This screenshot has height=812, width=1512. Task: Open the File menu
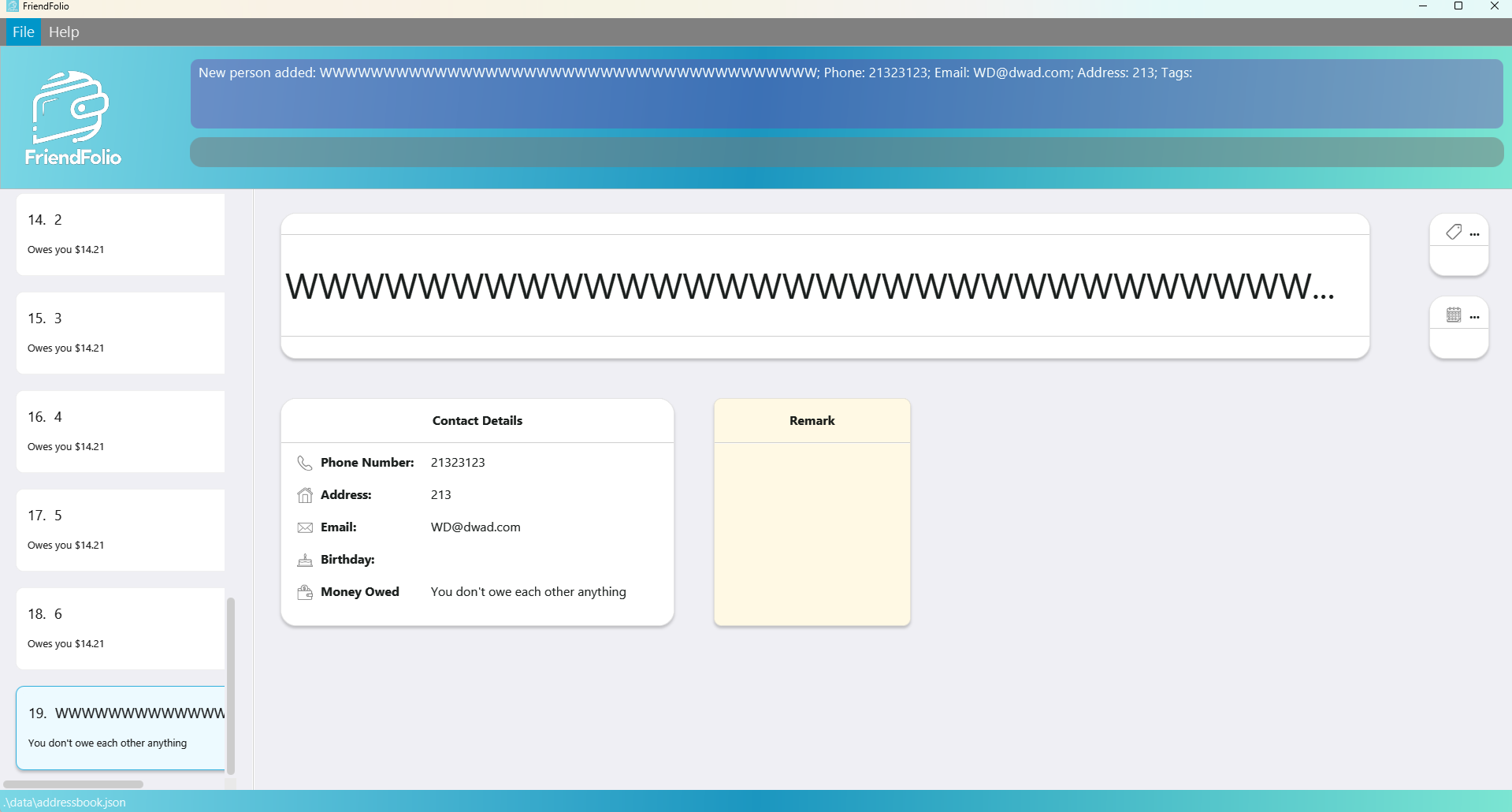click(23, 32)
